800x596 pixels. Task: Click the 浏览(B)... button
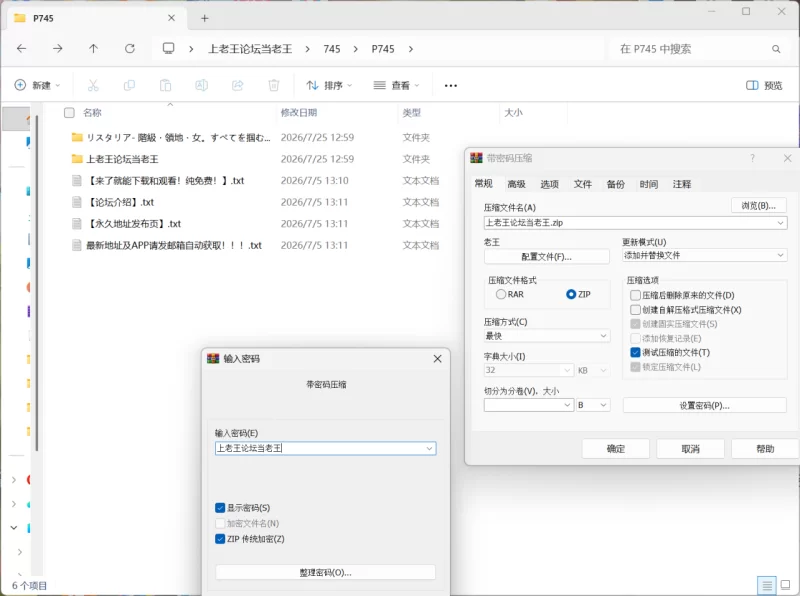click(x=758, y=206)
